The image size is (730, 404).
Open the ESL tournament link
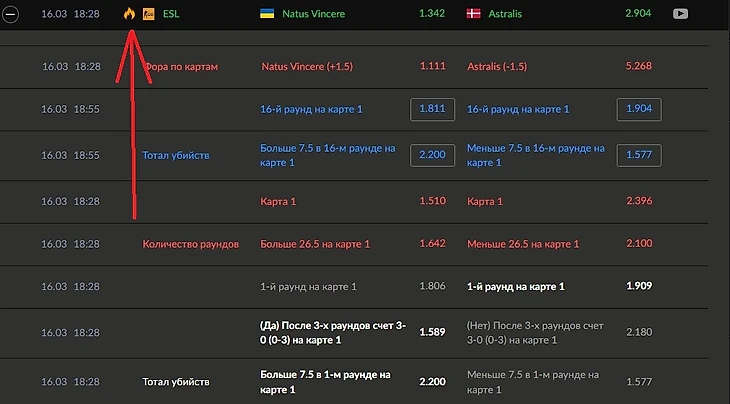(171, 14)
